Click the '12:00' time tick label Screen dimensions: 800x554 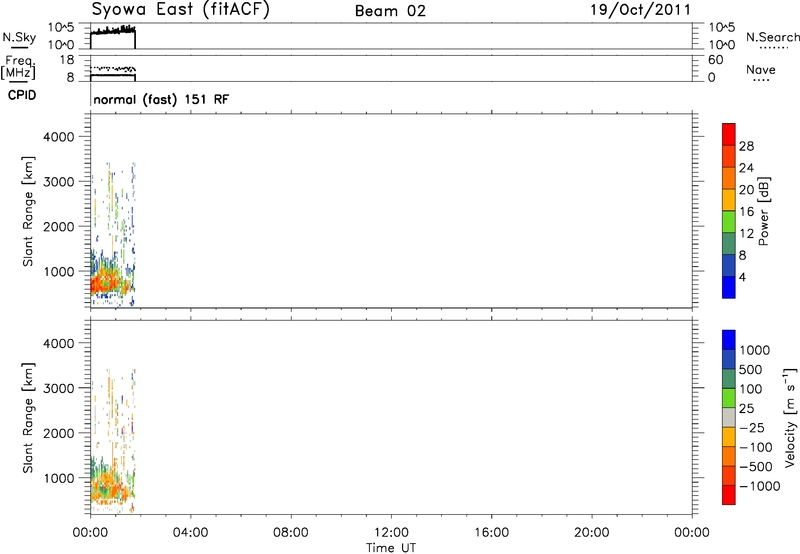pyautogui.click(x=391, y=533)
